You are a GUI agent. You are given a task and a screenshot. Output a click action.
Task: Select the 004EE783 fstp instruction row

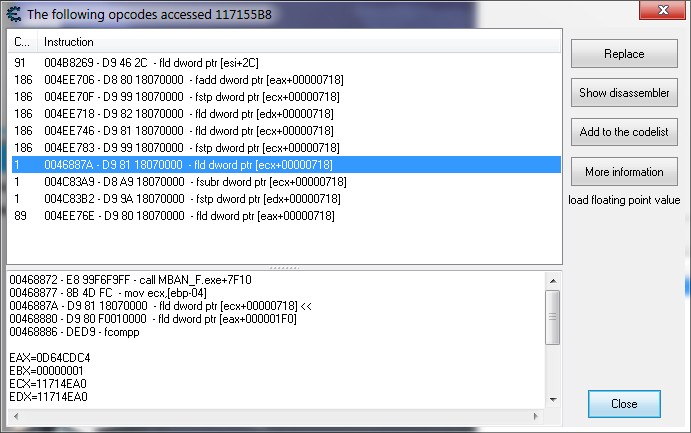[x=190, y=148]
